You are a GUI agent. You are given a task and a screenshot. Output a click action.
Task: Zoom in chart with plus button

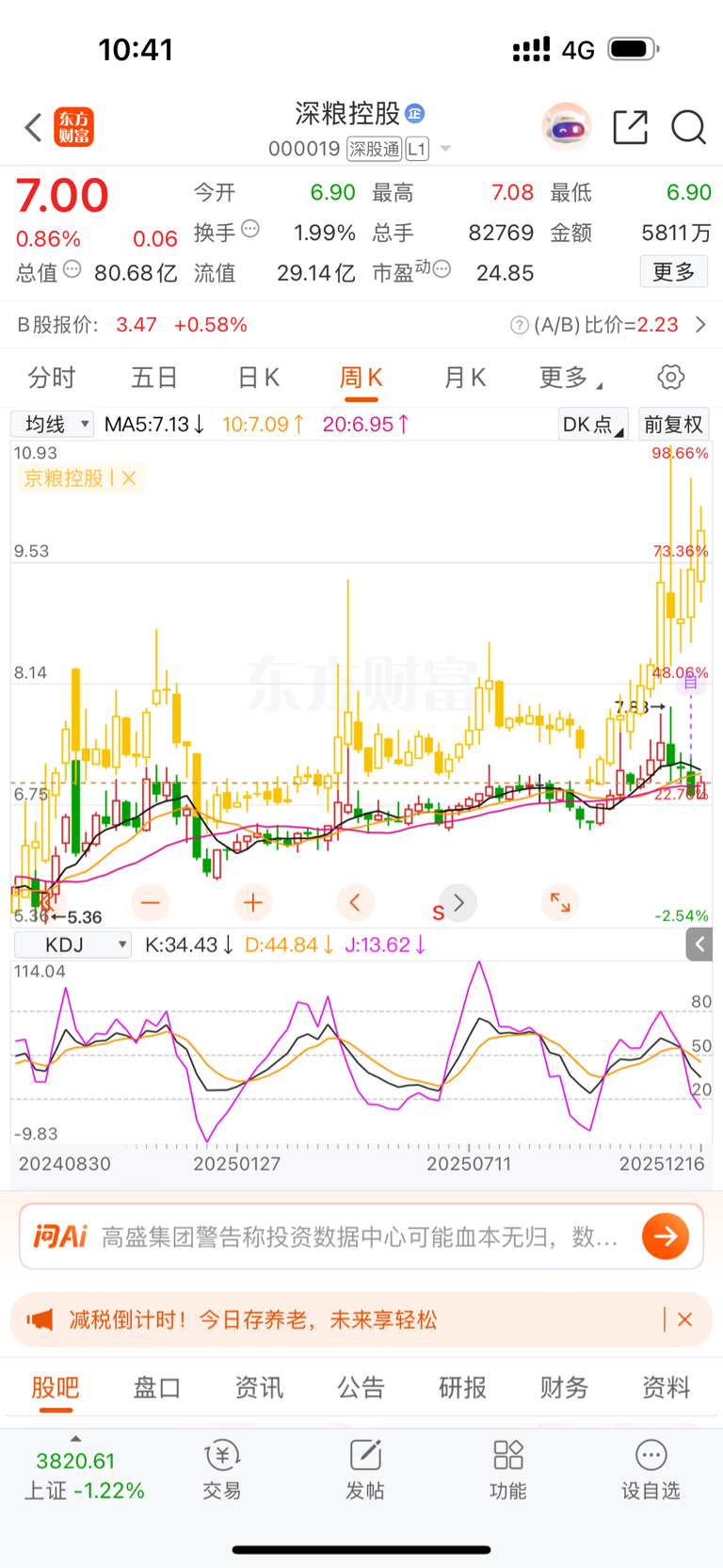pos(252,903)
